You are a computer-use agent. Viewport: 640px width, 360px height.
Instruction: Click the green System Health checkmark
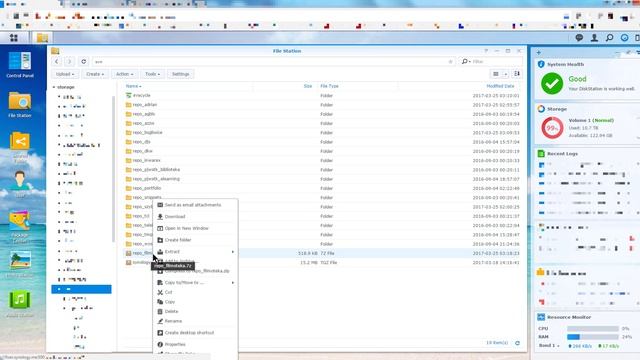coord(552,83)
